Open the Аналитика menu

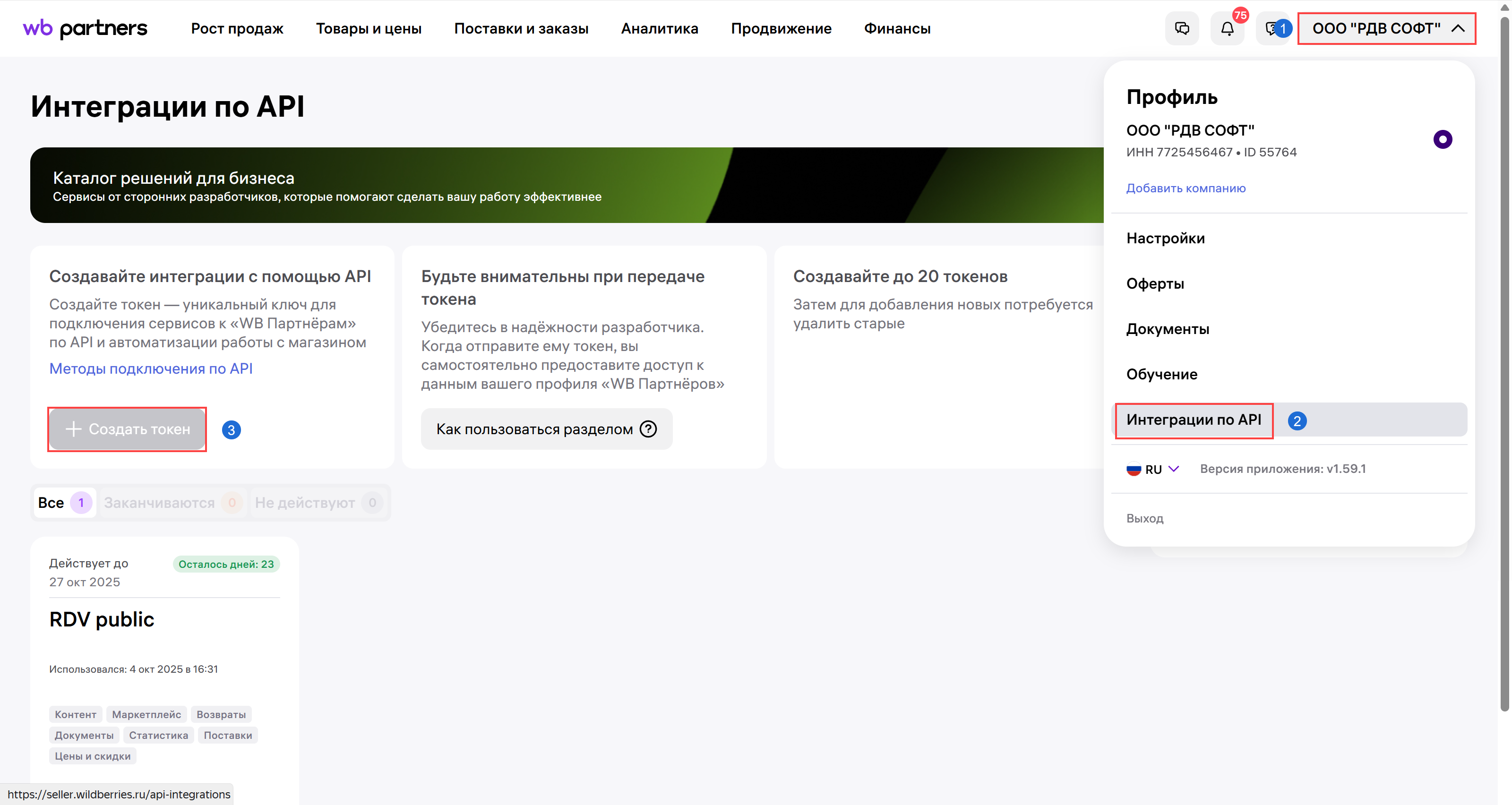(x=659, y=28)
